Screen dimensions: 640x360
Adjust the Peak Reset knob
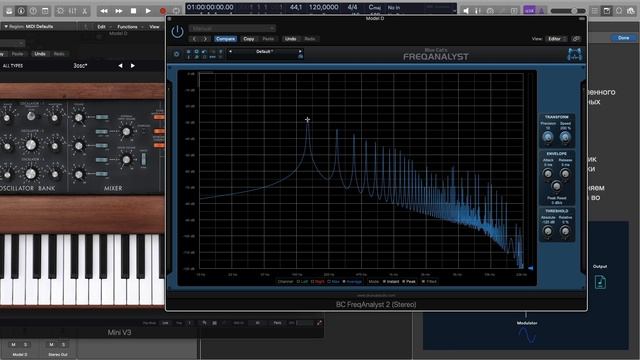(x=556, y=186)
